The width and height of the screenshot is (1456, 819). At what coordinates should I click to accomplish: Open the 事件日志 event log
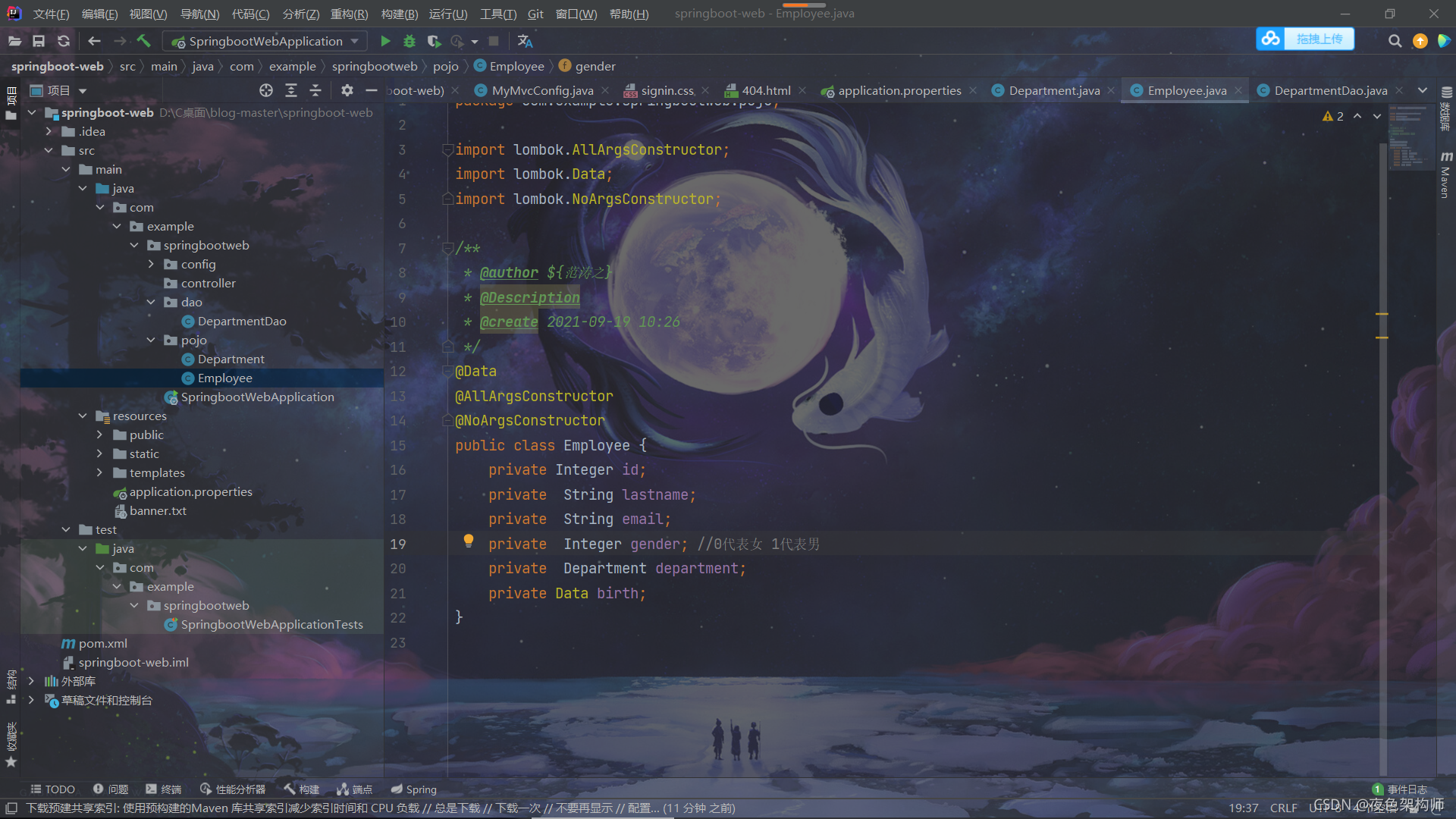tap(1400, 789)
